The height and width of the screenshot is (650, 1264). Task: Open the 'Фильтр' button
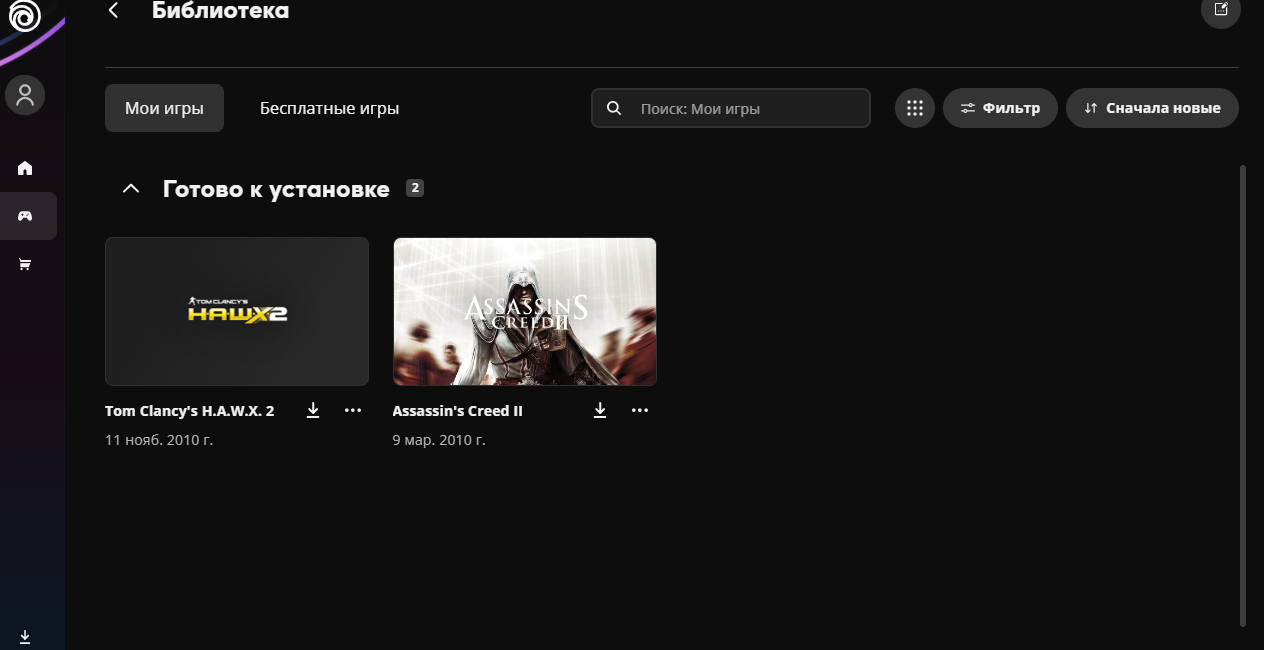[1000, 108]
